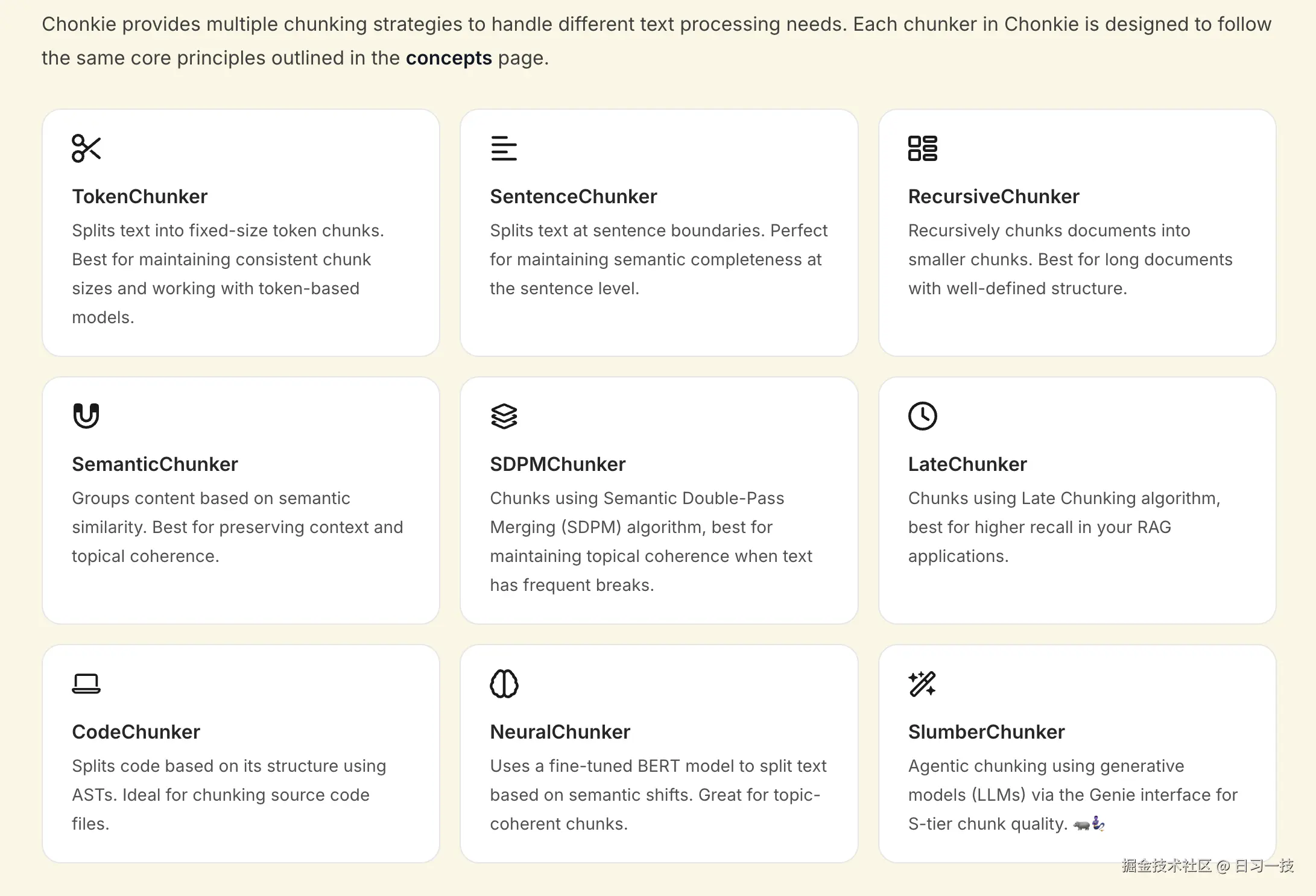Click the SemanticChunker heading
The image size is (1316, 896).
(155, 464)
